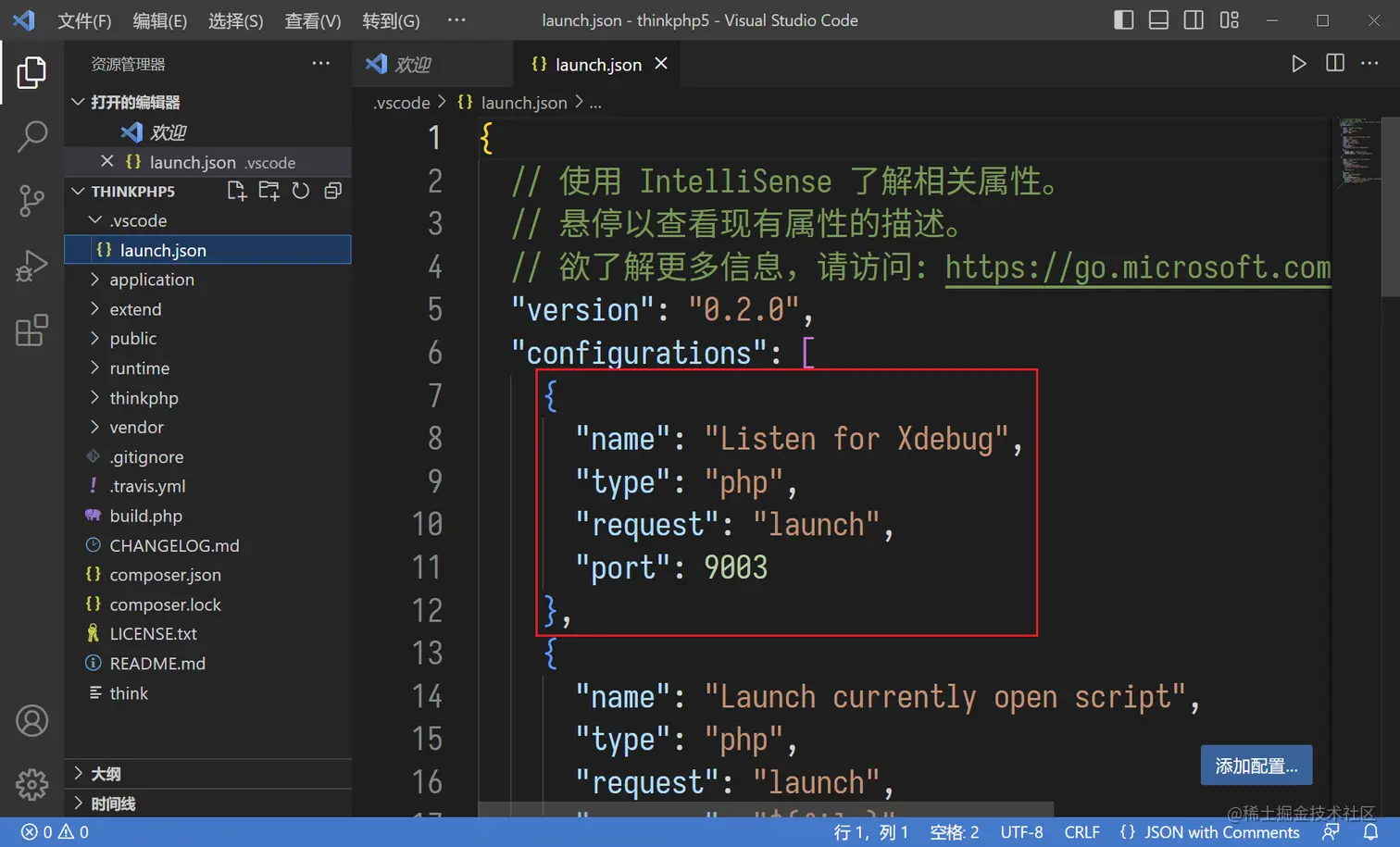
Task: Click New File icon in THINKPHP5 header
Action: pyautogui.click(x=237, y=191)
